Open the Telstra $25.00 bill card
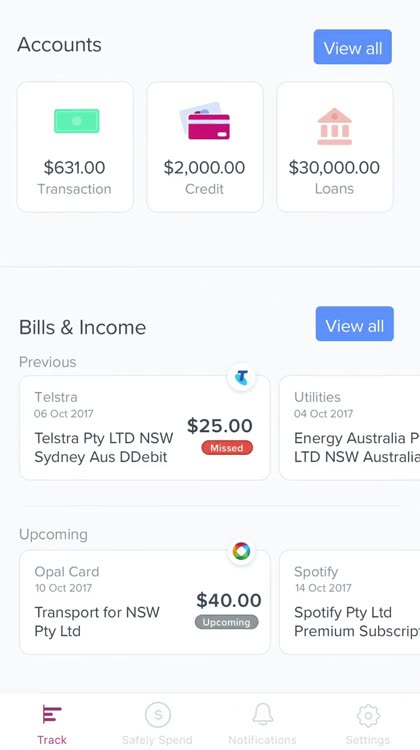The image size is (420, 750). coord(144,428)
